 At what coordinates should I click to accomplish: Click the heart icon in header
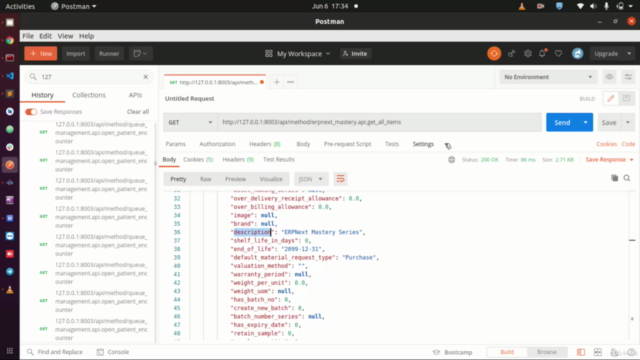coord(558,53)
